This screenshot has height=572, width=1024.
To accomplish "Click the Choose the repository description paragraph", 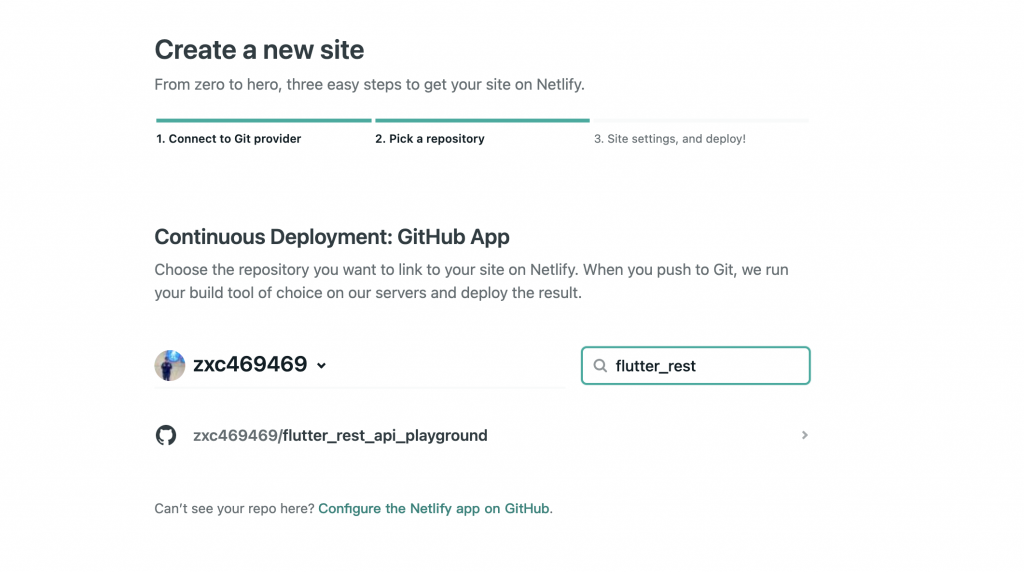I will click(x=471, y=282).
